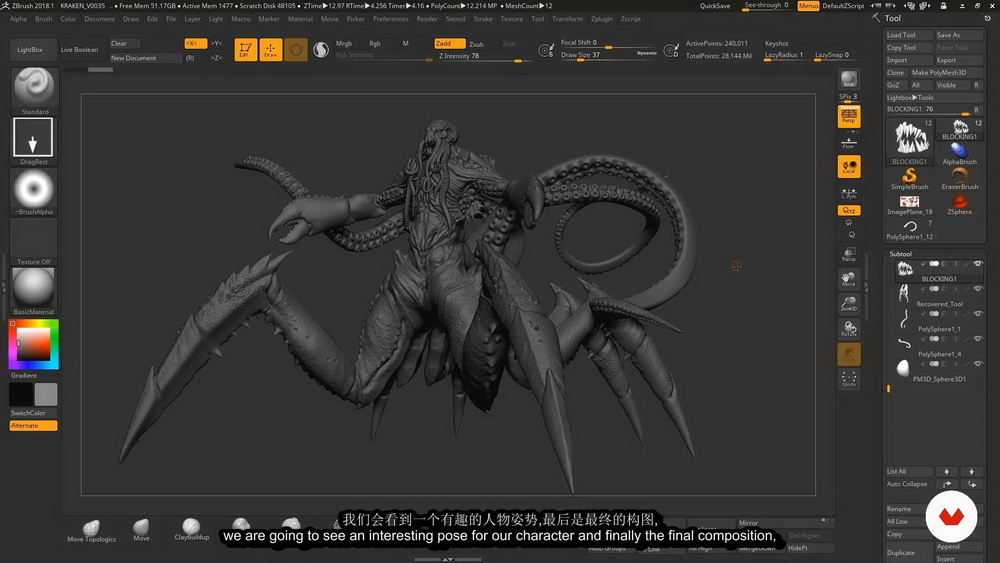
Task: Click the Load Tool button
Action: click(x=908, y=35)
